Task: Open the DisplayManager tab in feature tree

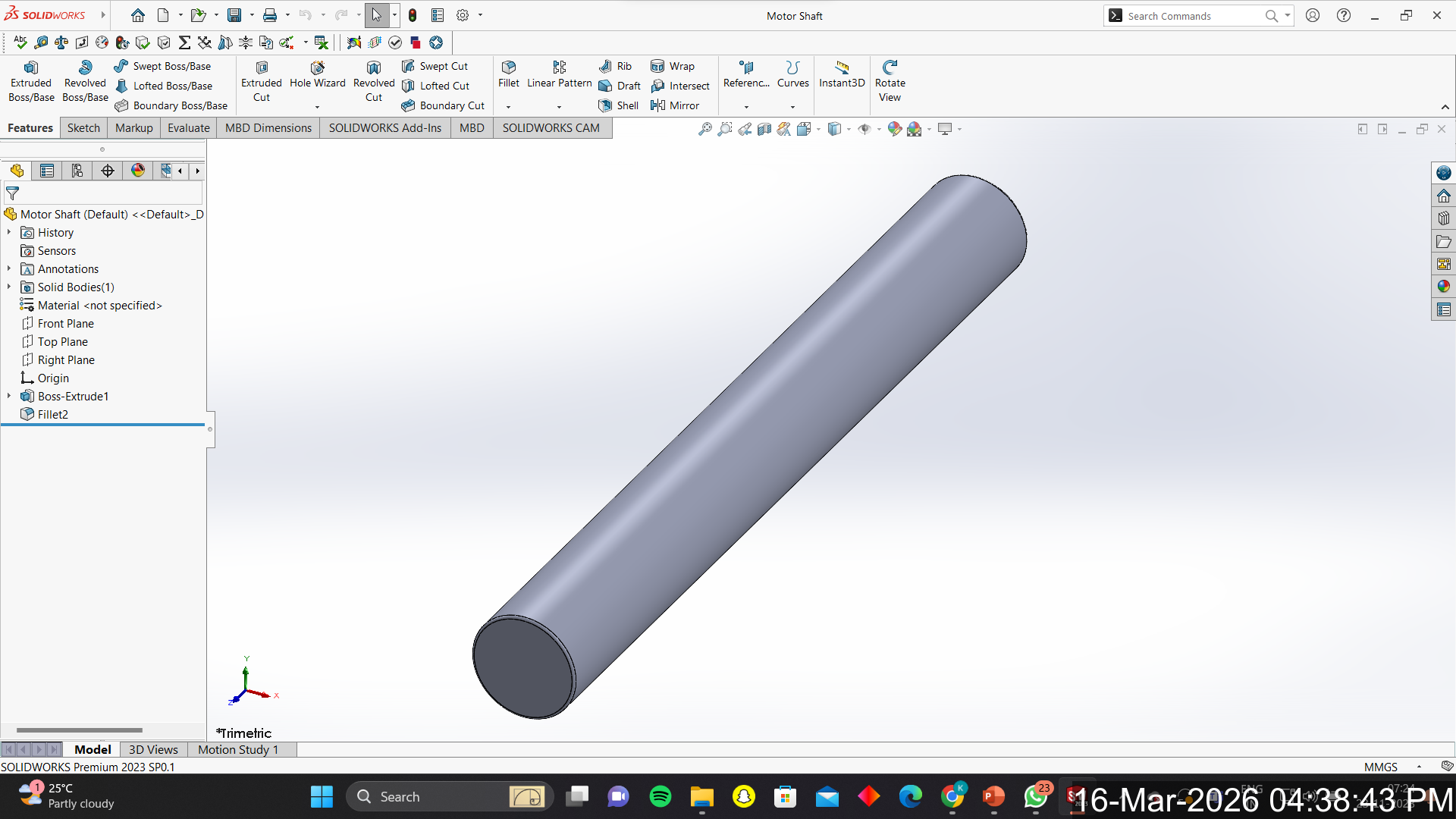Action: 137,171
